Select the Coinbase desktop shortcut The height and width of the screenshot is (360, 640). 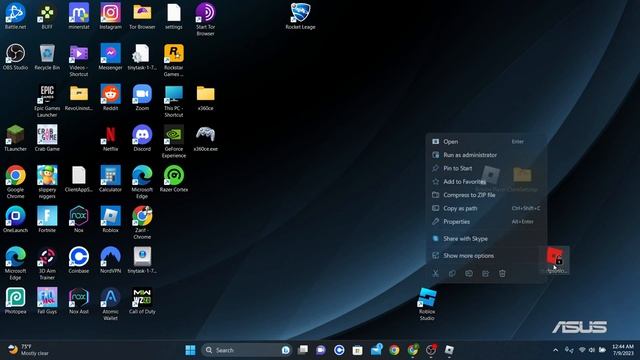(x=79, y=260)
